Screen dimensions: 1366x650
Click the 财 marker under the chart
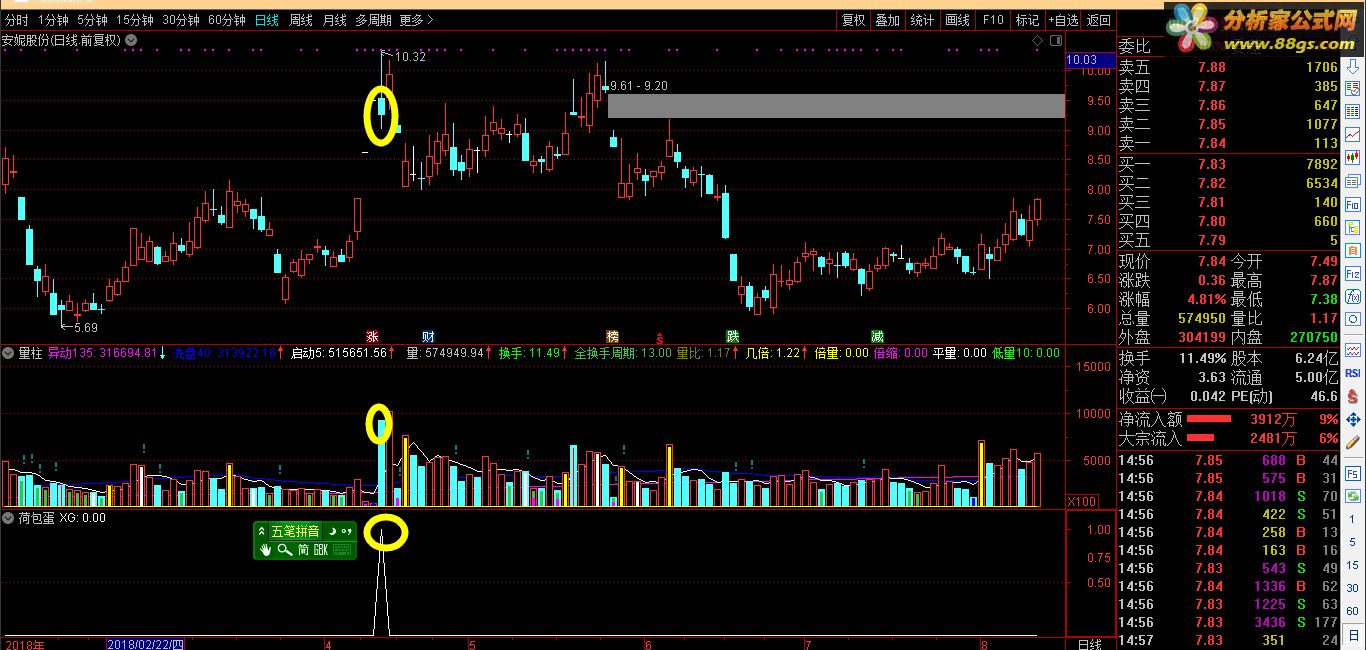[428, 336]
